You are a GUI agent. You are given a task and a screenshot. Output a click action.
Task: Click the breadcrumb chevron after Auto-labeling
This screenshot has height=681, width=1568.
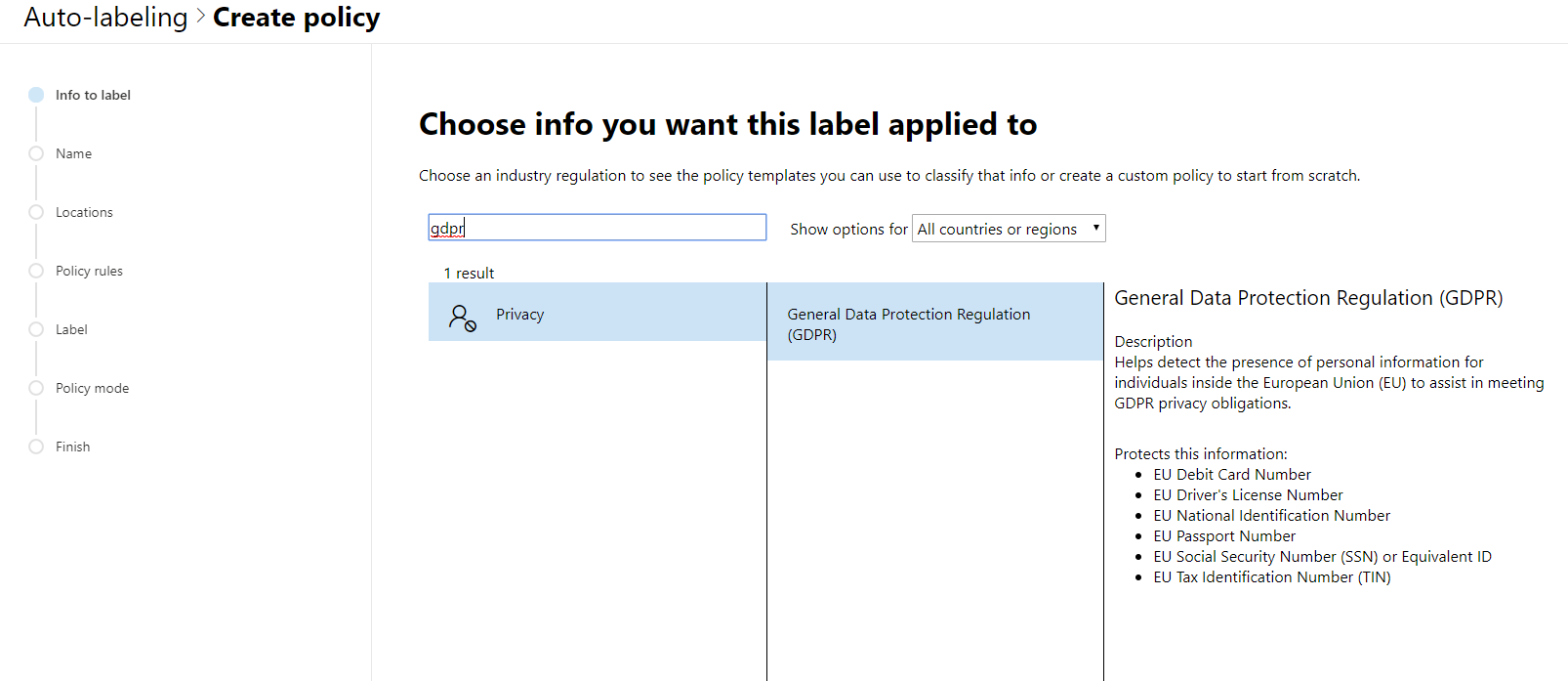(200, 18)
